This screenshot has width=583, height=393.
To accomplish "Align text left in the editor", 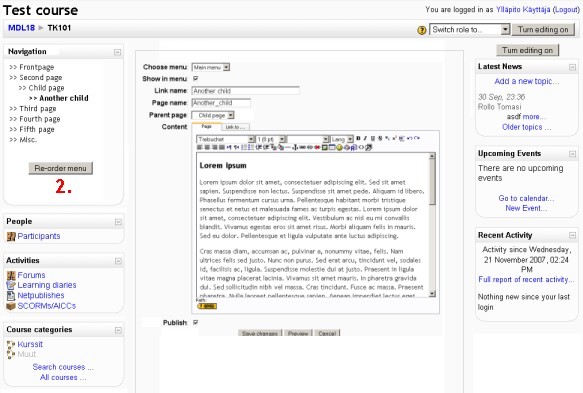I will 199,148.
